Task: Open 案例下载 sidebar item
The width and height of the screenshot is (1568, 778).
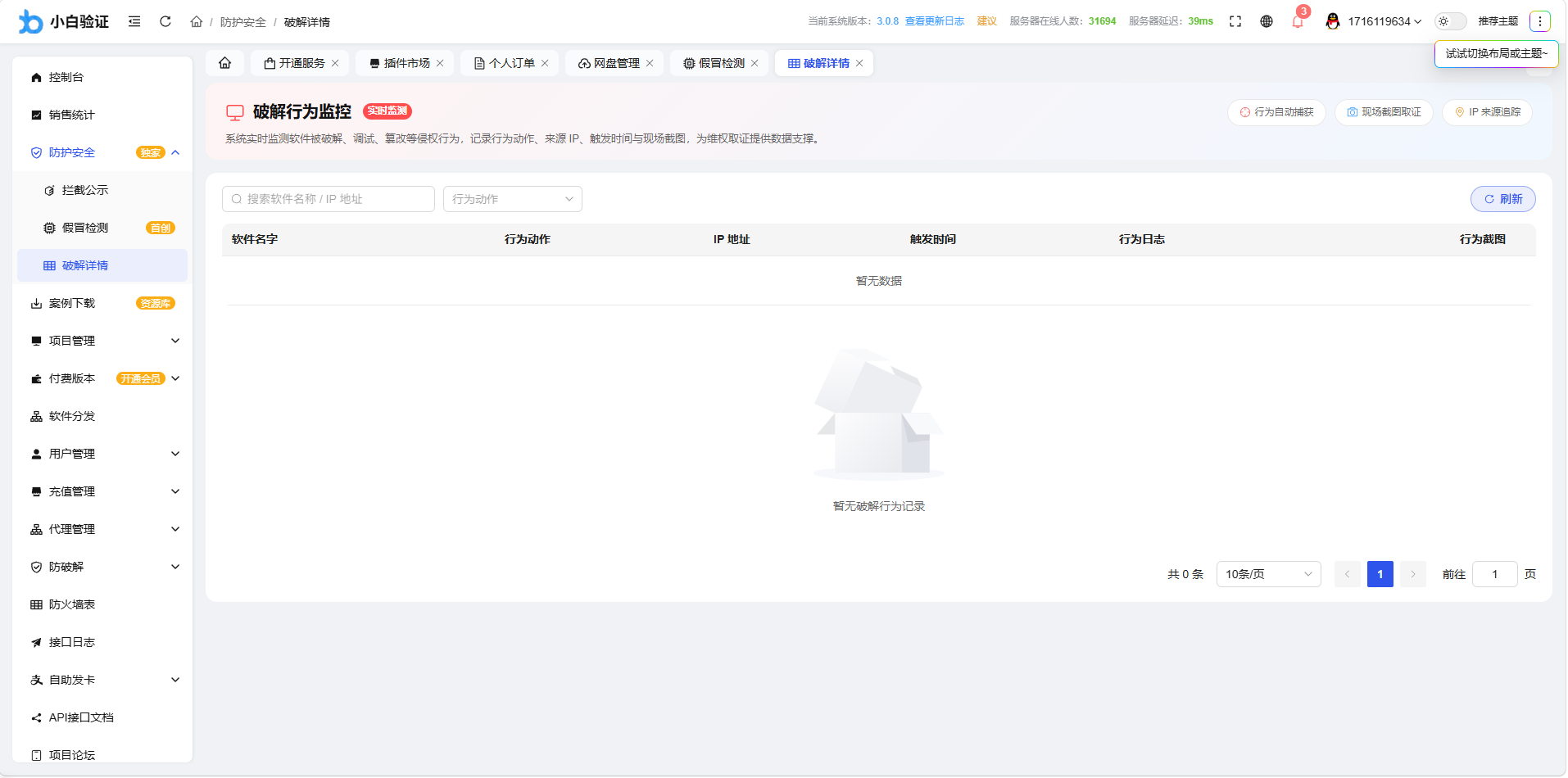Action: (x=102, y=303)
